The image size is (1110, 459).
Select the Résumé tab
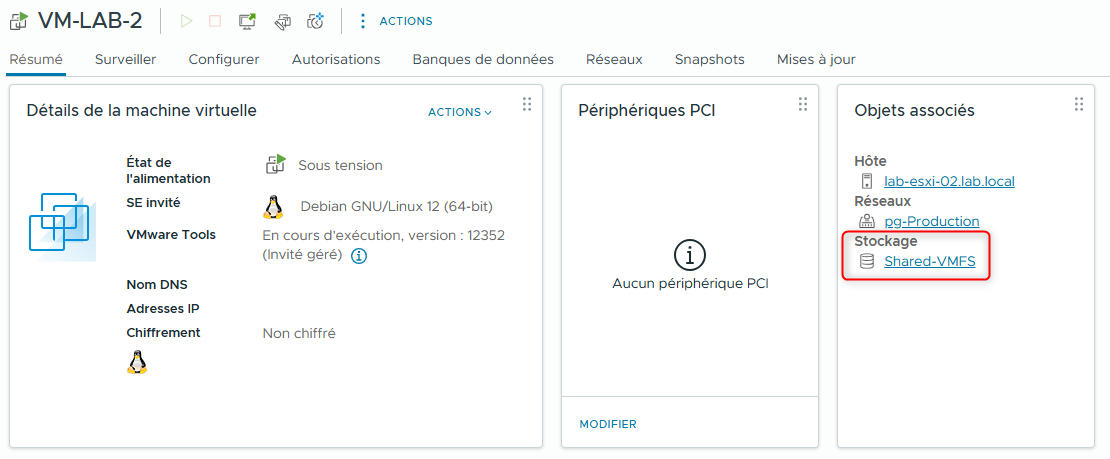pyautogui.click(x=36, y=60)
